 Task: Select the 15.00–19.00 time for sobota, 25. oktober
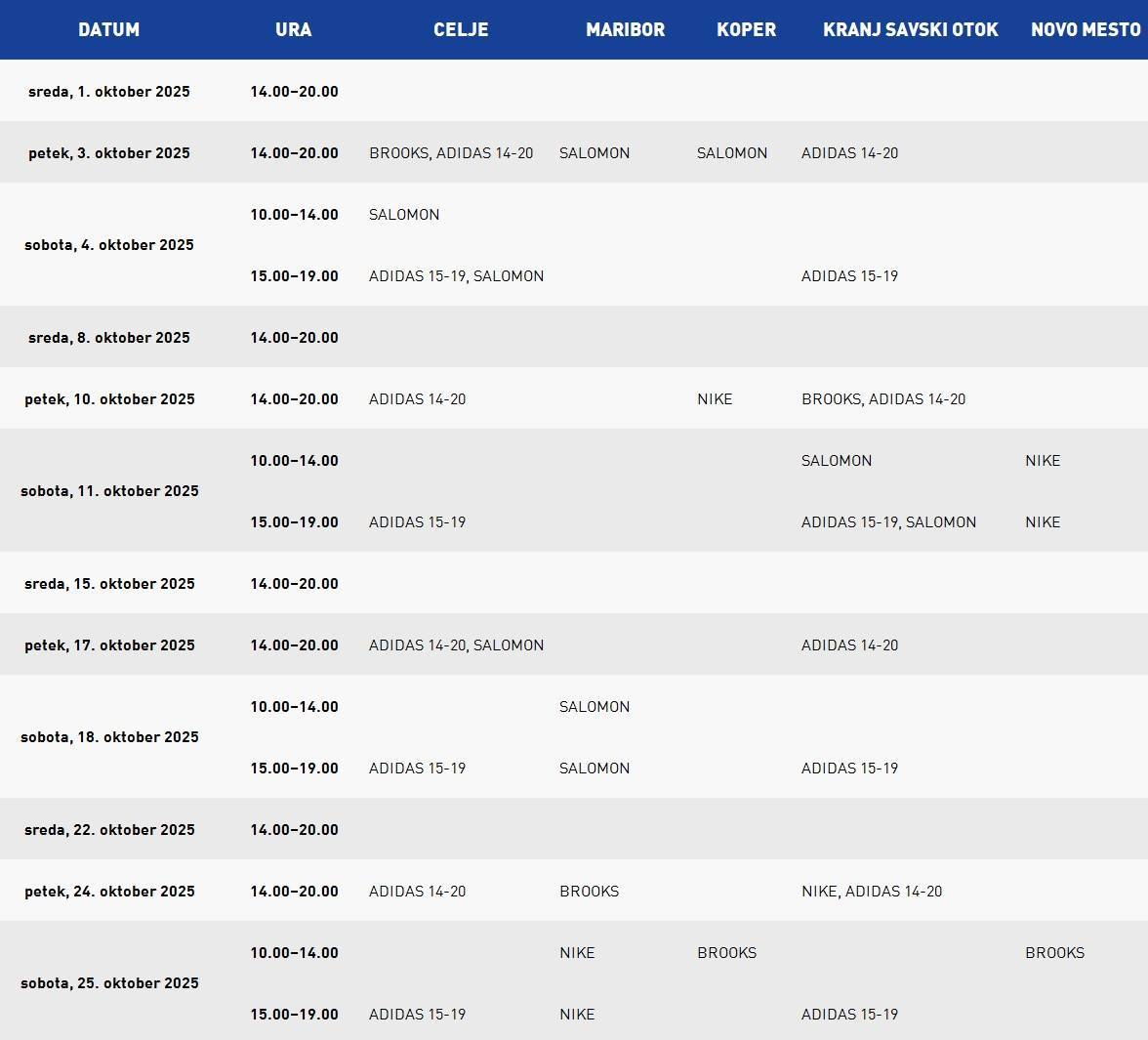coord(295,1015)
